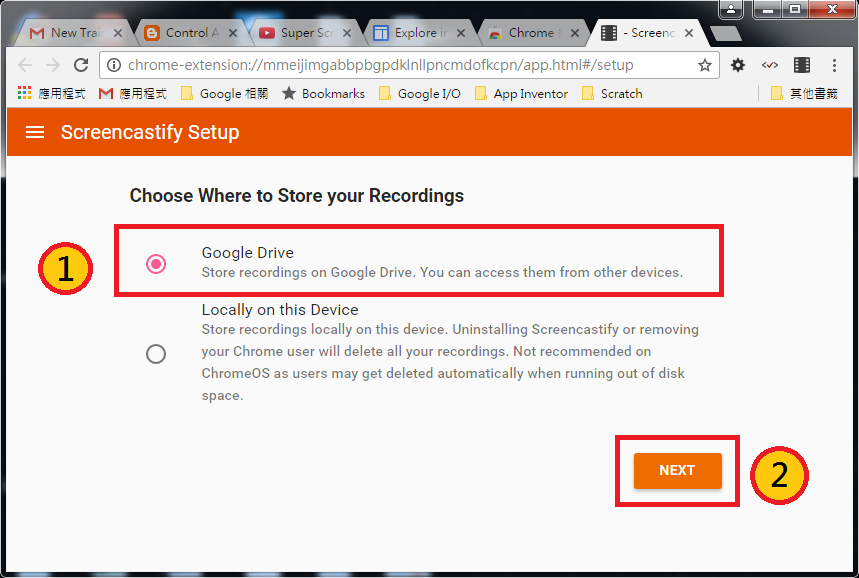Bookmark this page with the star icon
The width and height of the screenshot is (859, 578).
705,65
